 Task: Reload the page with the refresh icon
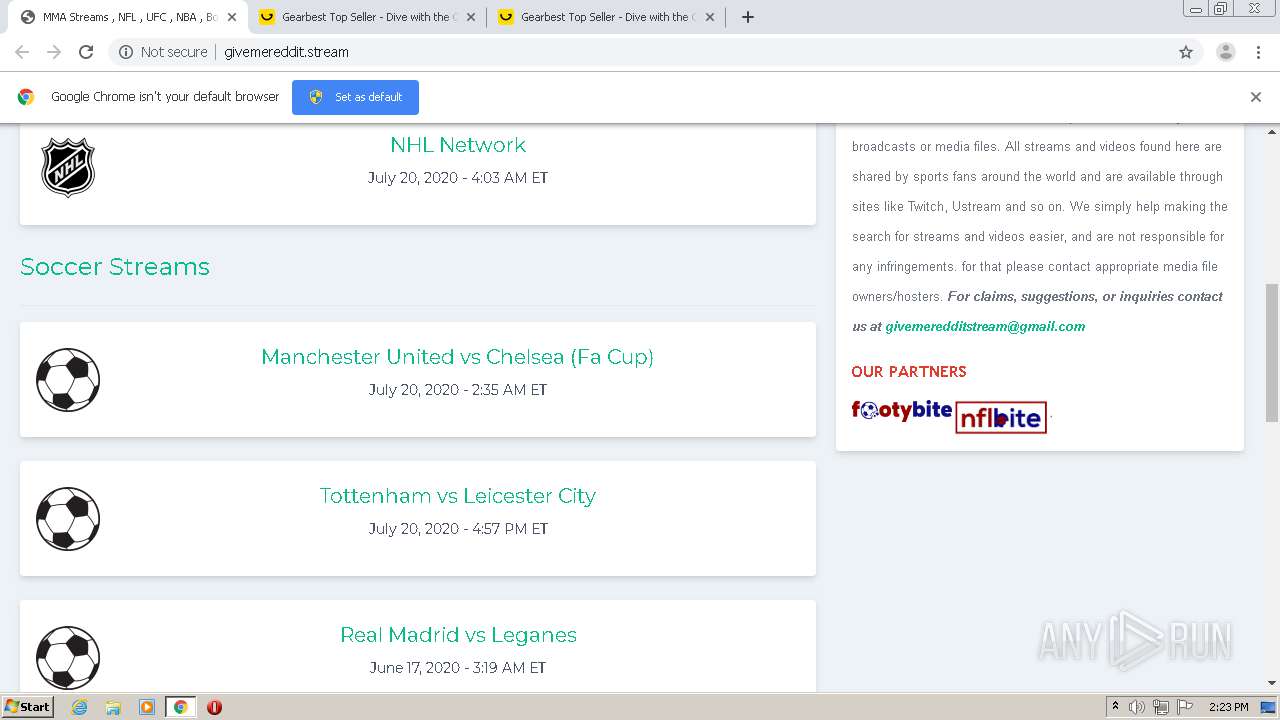(86, 52)
